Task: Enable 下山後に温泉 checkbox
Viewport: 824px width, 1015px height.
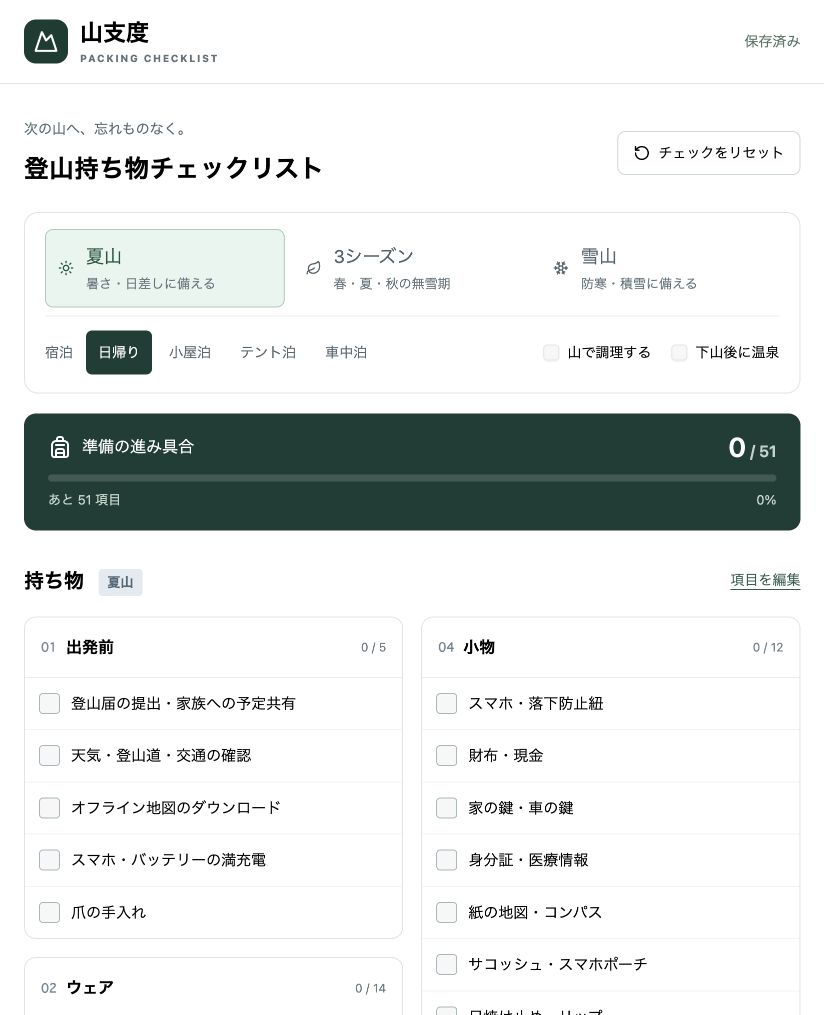Action: 679,352
